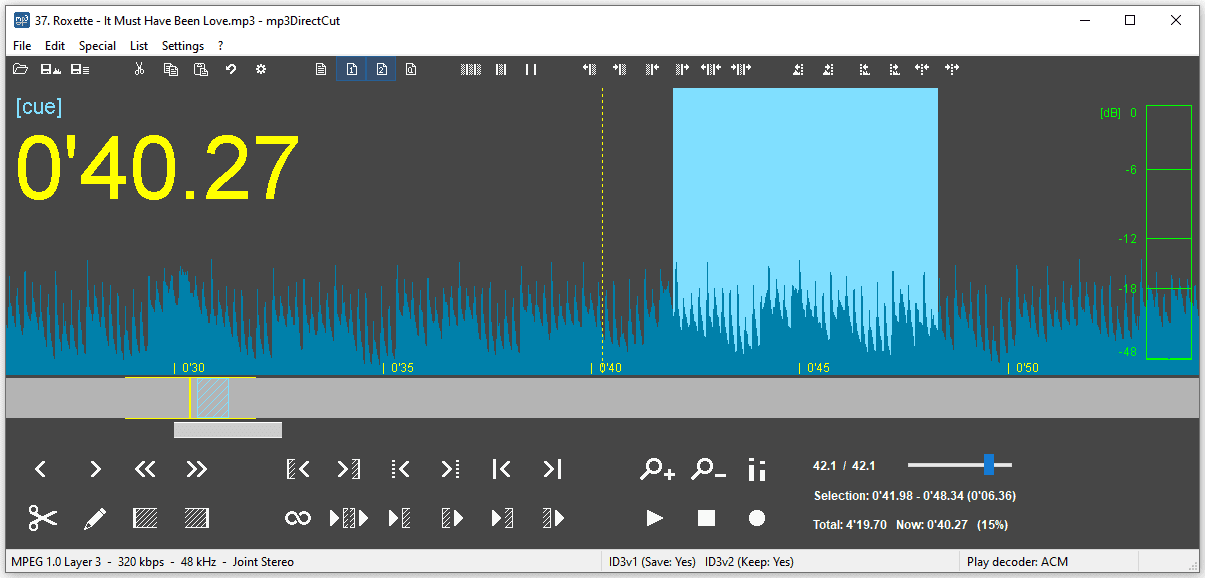Click the large 0'40.27 time display

click(x=158, y=168)
